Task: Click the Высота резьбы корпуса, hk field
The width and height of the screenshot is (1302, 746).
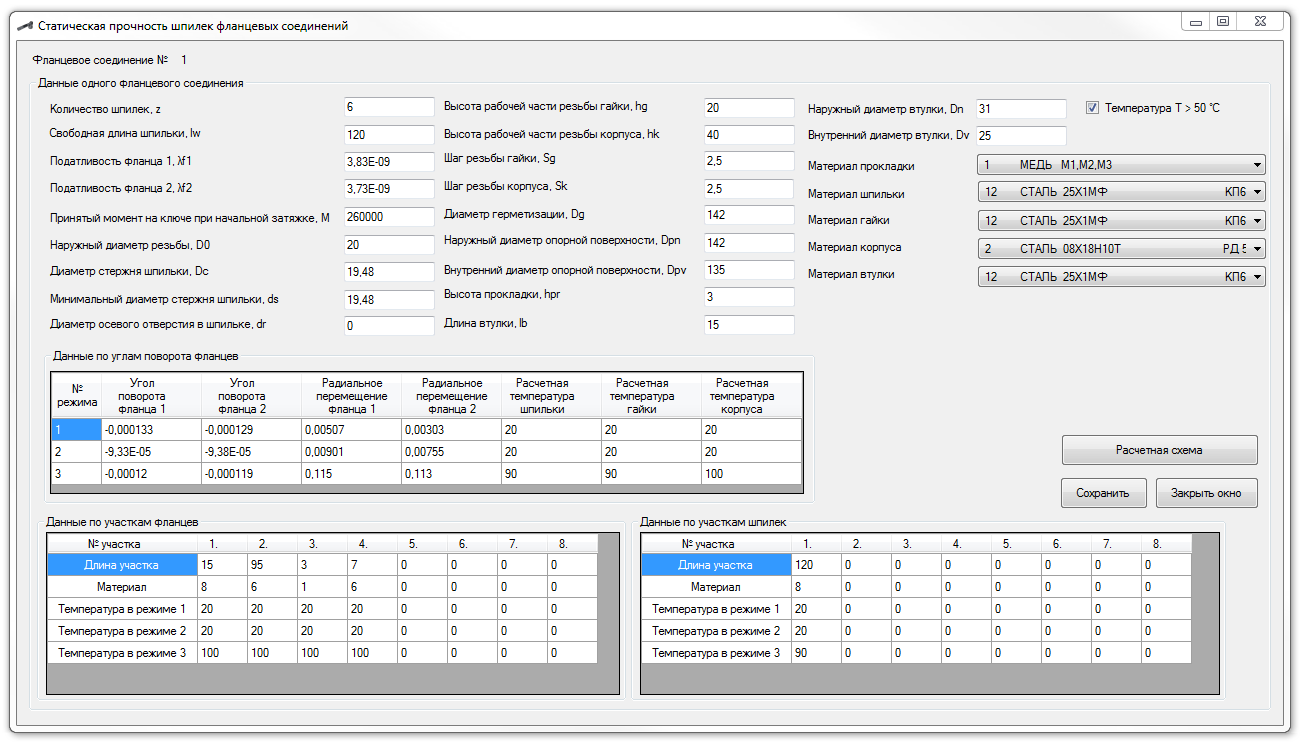Action: [749, 135]
